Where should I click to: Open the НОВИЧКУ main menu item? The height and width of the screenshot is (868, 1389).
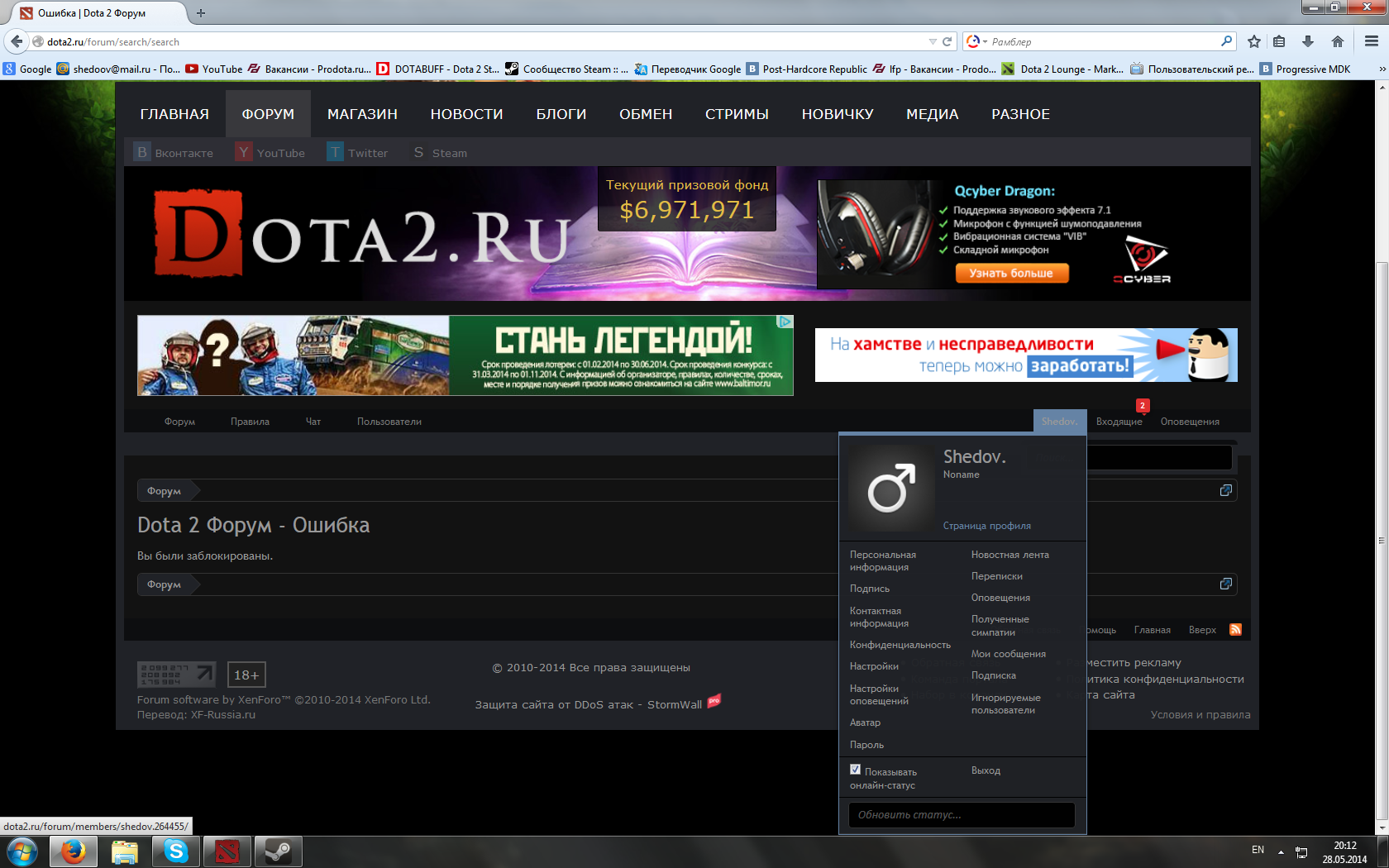point(838,114)
